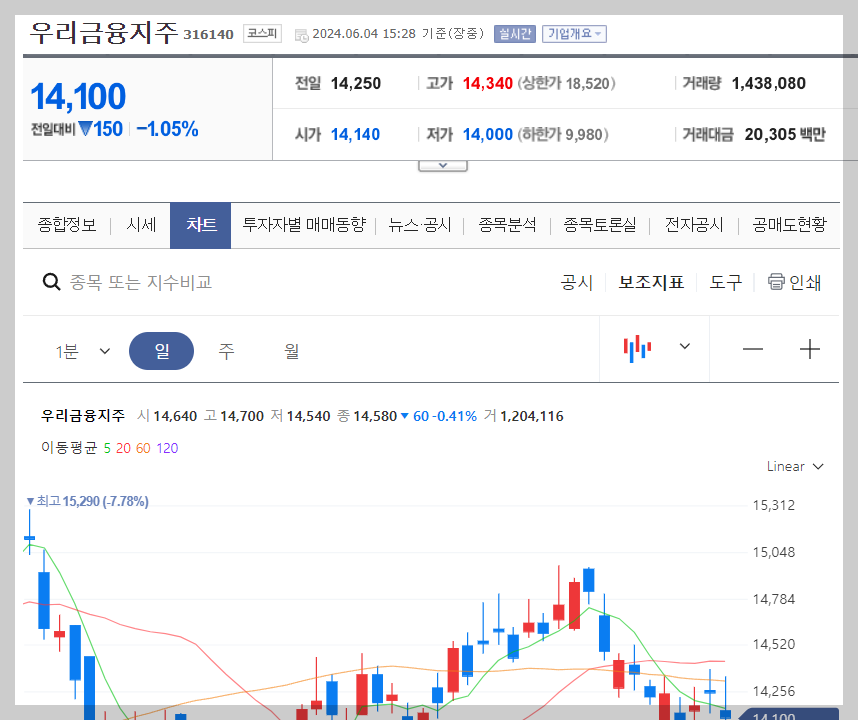
Task: Open the 투자자별 매매동향 tab
Action: click(x=304, y=225)
